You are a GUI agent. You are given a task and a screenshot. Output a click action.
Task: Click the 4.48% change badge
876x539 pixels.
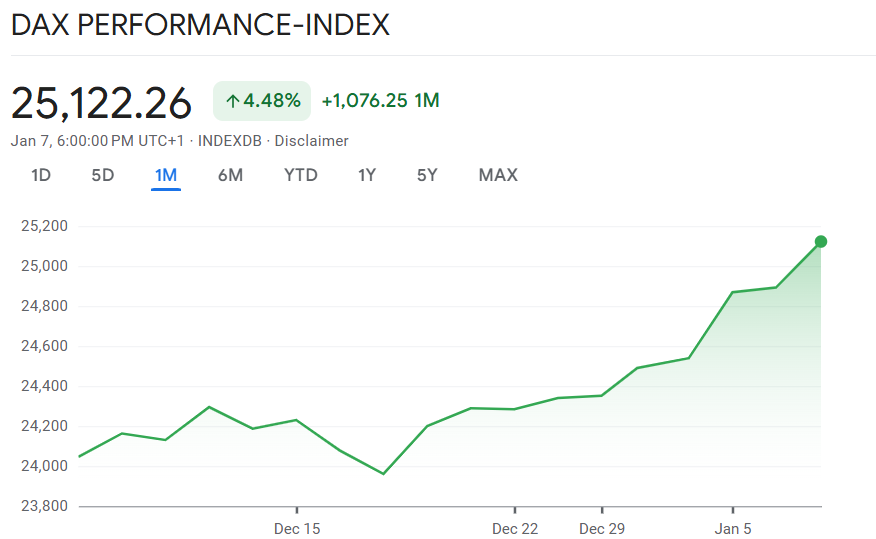pyautogui.click(x=262, y=101)
